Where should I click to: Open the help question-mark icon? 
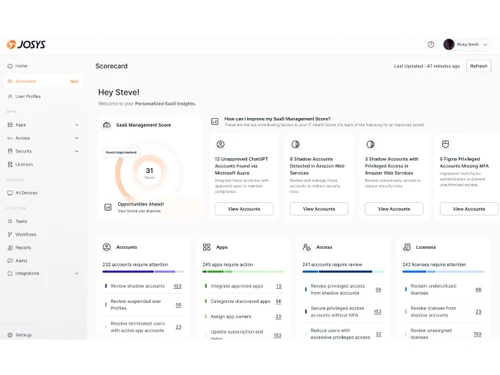tap(431, 44)
